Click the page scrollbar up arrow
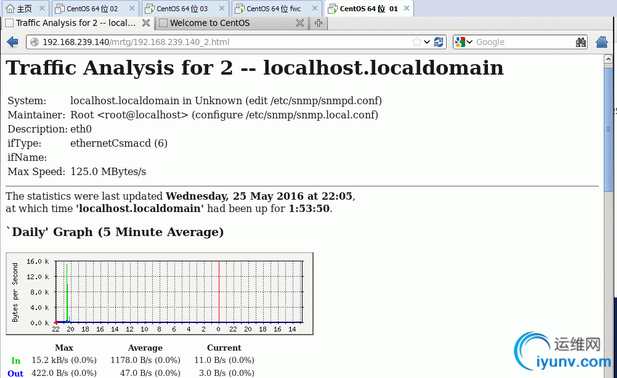The height and width of the screenshot is (378, 617). coord(608,59)
